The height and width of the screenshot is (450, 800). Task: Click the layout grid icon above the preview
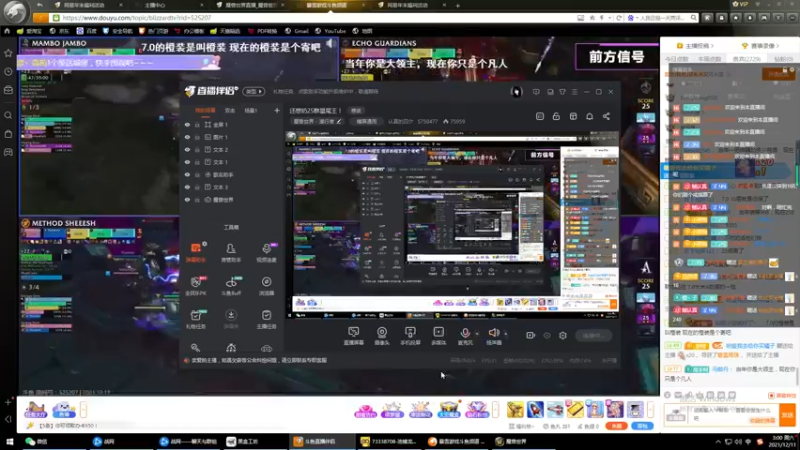point(573,116)
